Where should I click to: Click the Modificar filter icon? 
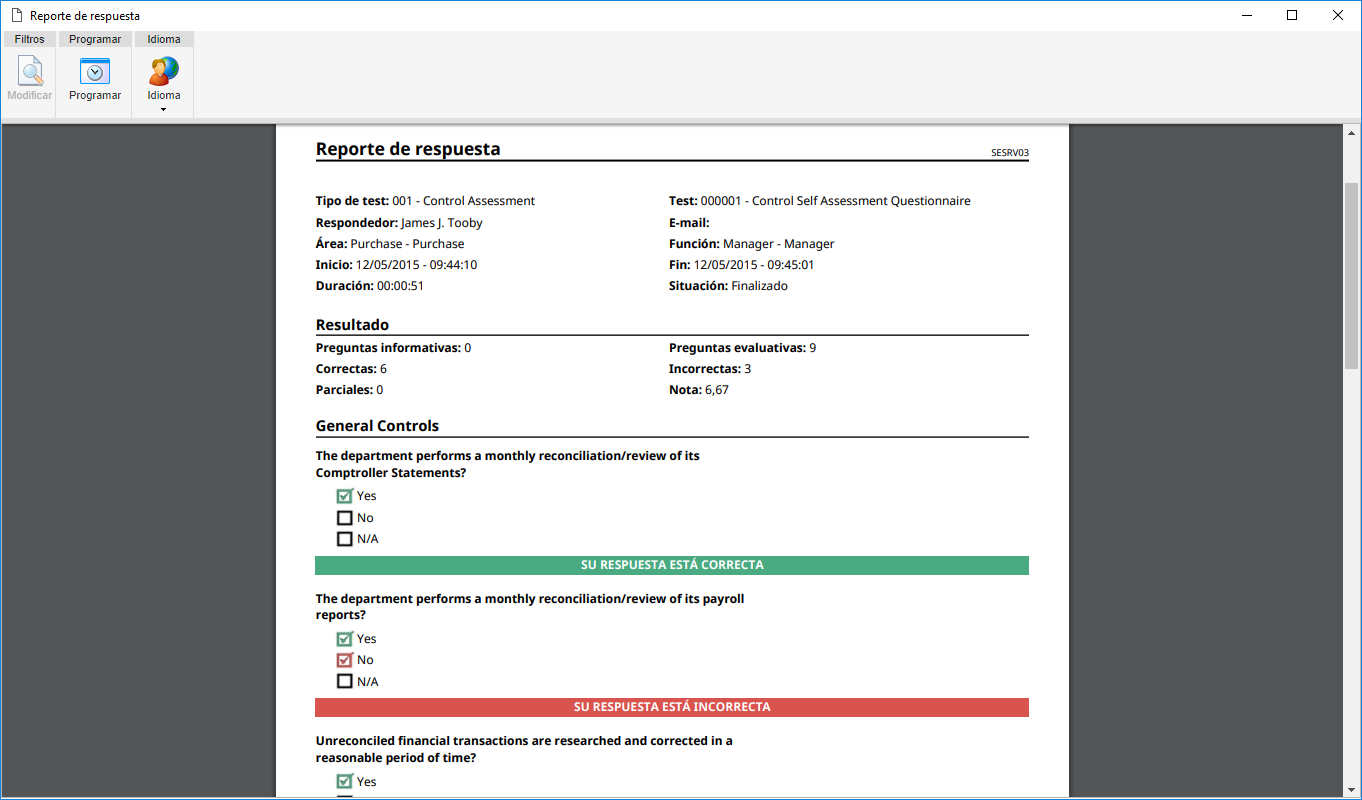coord(30,72)
